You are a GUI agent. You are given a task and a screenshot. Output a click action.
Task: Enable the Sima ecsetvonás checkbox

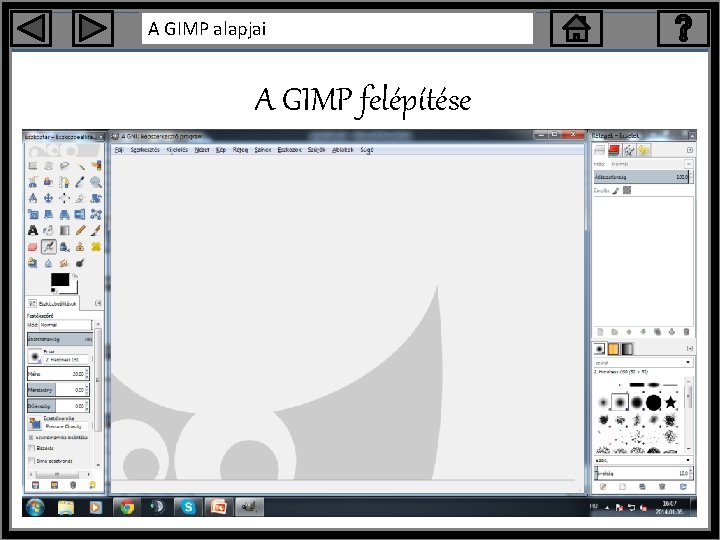pyautogui.click(x=31, y=461)
